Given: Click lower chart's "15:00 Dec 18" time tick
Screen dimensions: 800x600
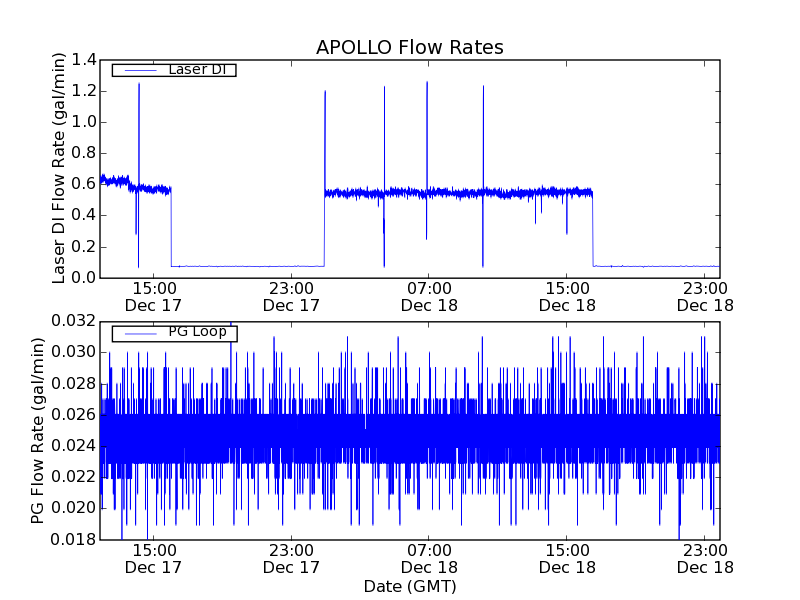Looking at the screenshot, I should click(x=566, y=559).
